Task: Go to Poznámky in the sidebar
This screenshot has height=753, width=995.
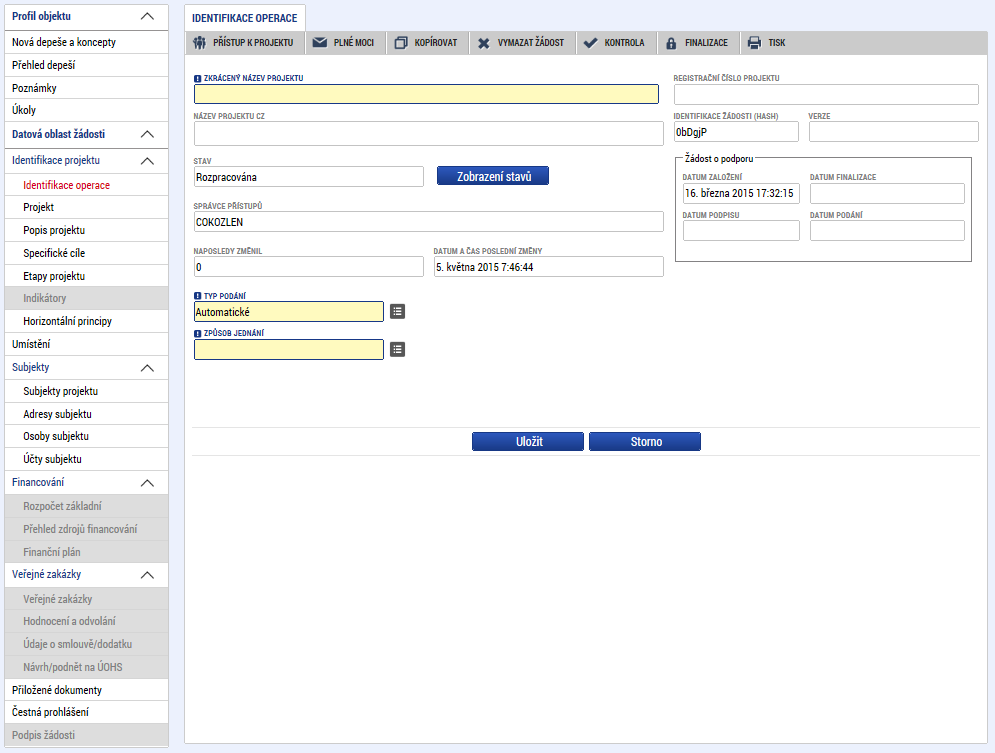Action: pos(86,88)
